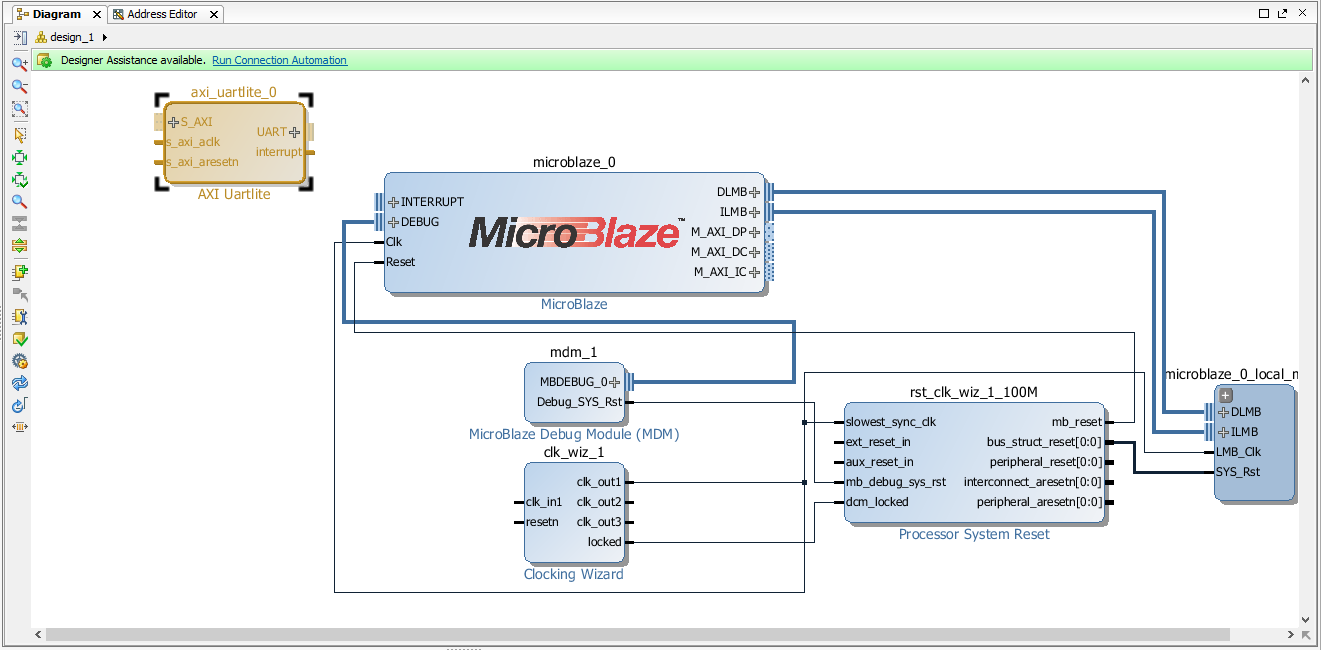Image resolution: width=1322 pixels, height=650 pixels.
Task: Click the Zoom Fit toolbar icon
Action: pos(19,109)
